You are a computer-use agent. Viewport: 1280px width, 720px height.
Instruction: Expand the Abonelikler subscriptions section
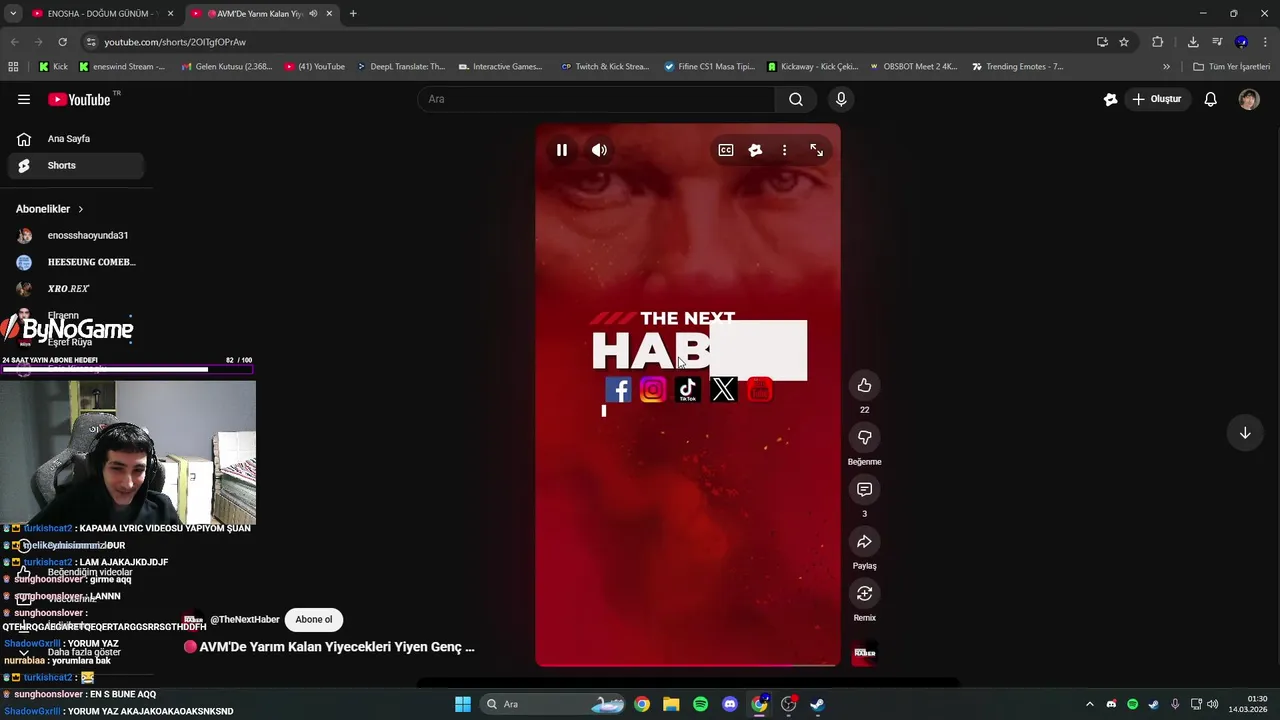50,209
